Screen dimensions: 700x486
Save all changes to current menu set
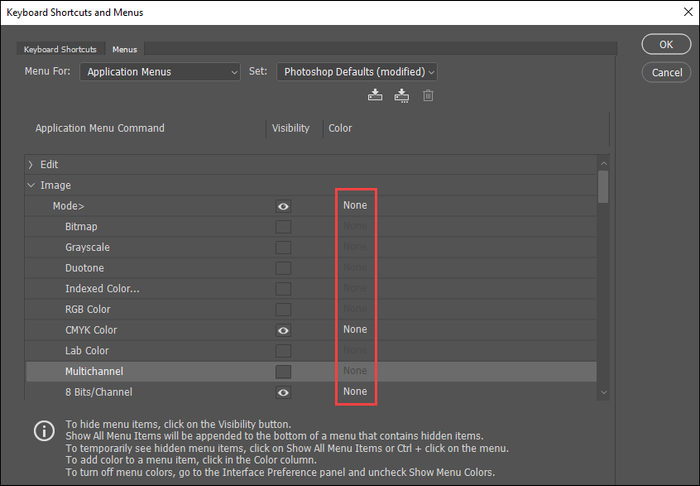tap(375, 96)
